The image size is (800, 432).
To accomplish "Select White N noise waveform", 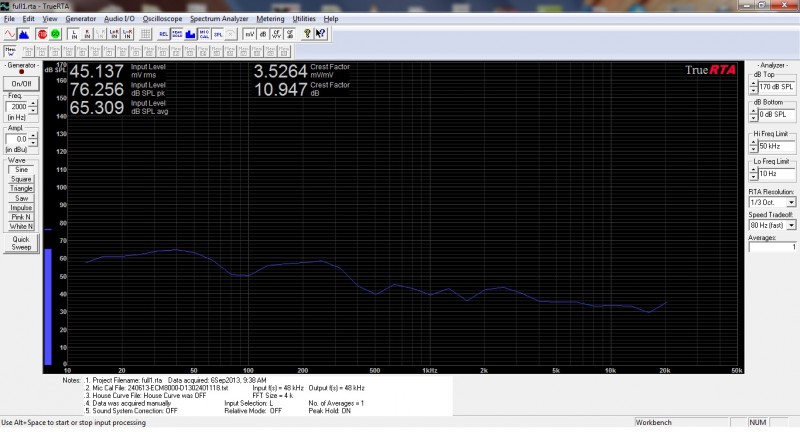I will [21, 226].
